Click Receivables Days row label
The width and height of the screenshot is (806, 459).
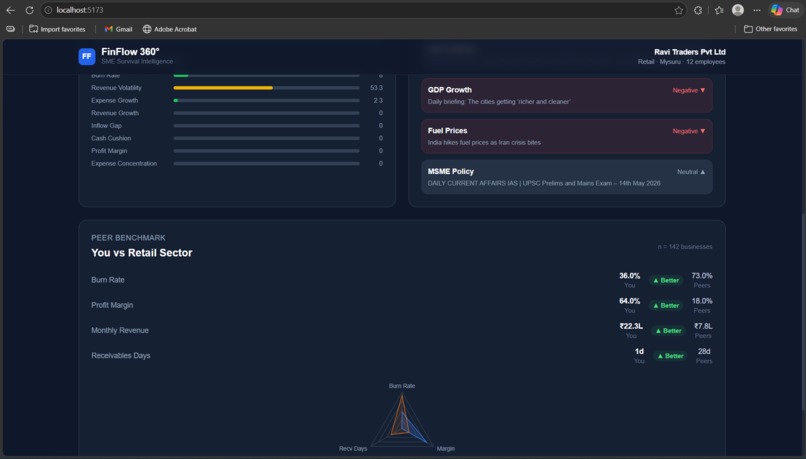121,355
